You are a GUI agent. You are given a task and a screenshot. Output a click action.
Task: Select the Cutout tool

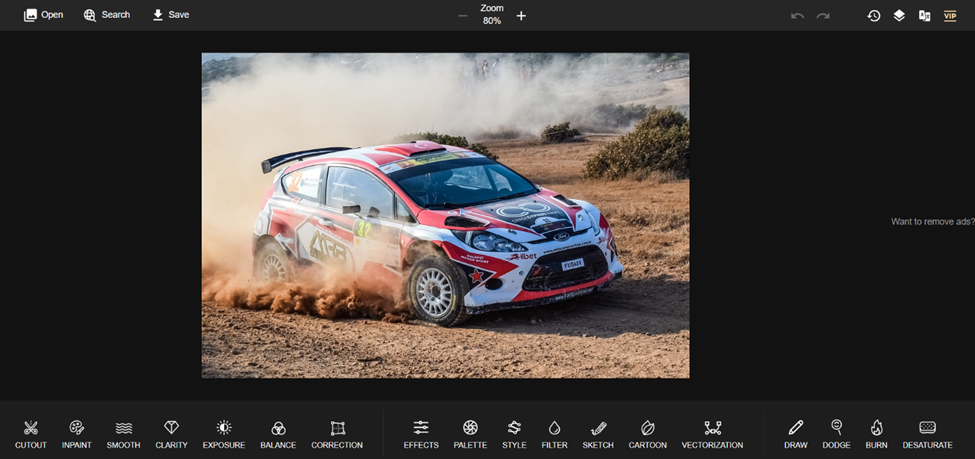(x=31, y=435)
